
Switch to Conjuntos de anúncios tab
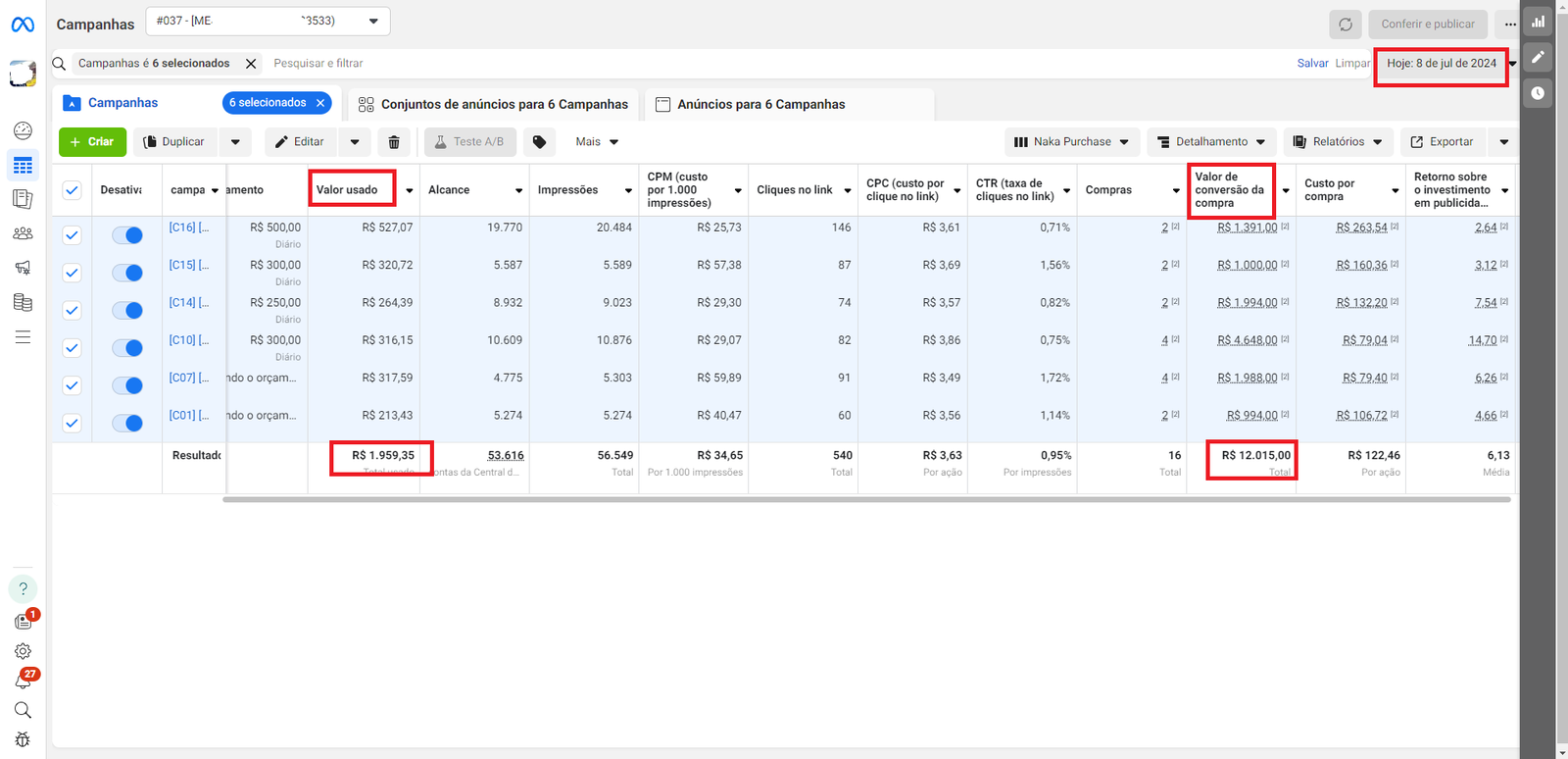493,104
